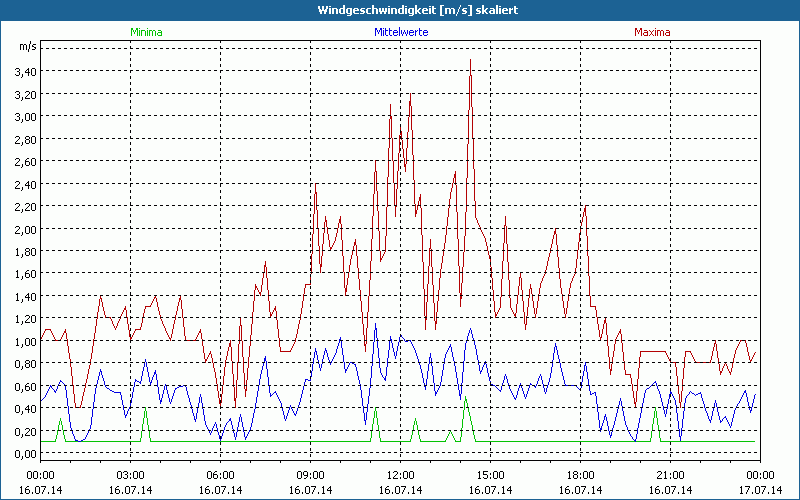This screenshot has height=500, width=800.
Task: Click the 18:00 time axis label
Action: click(580, 475)
